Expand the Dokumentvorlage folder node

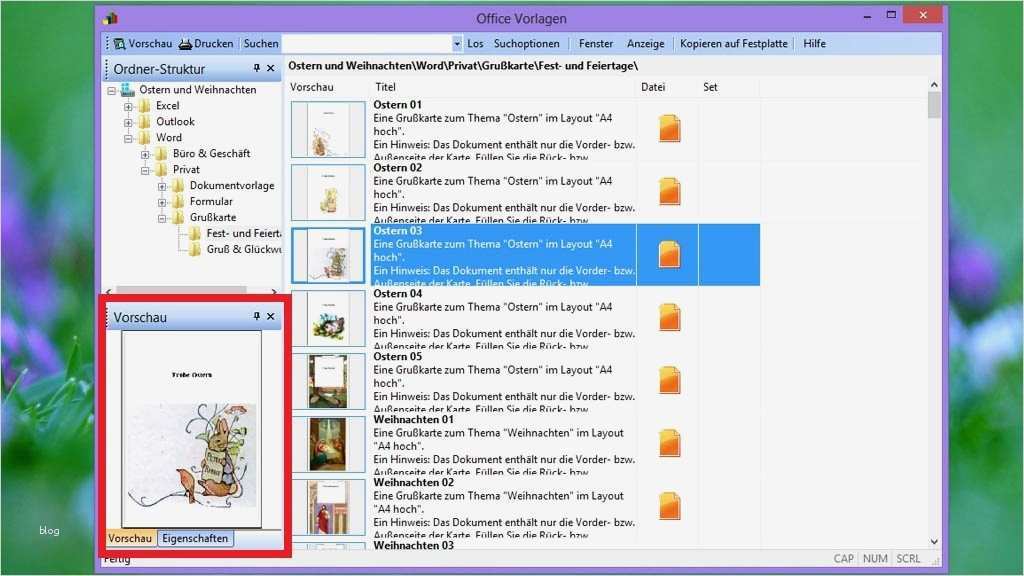pos(162,186)
